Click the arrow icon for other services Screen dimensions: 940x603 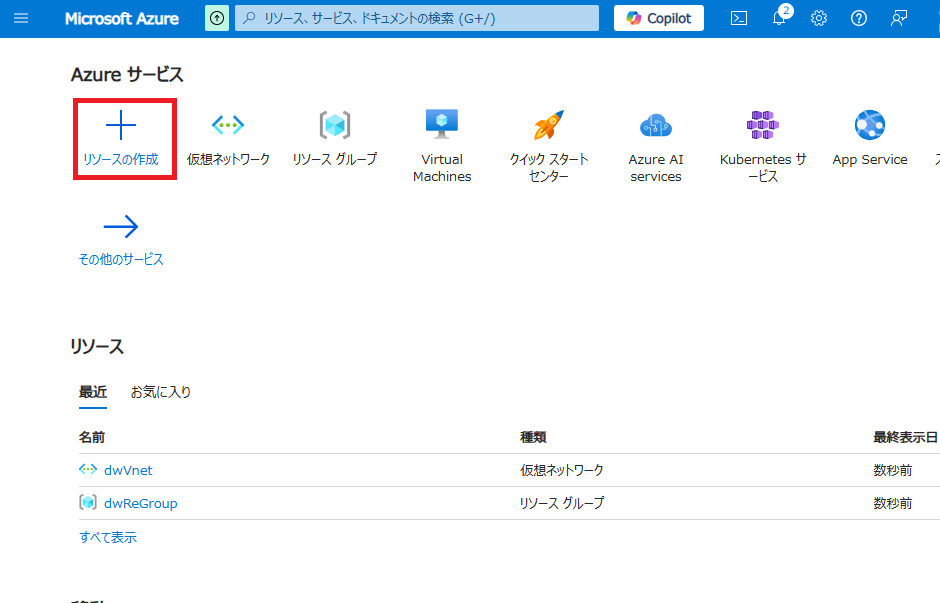point(121,227)
